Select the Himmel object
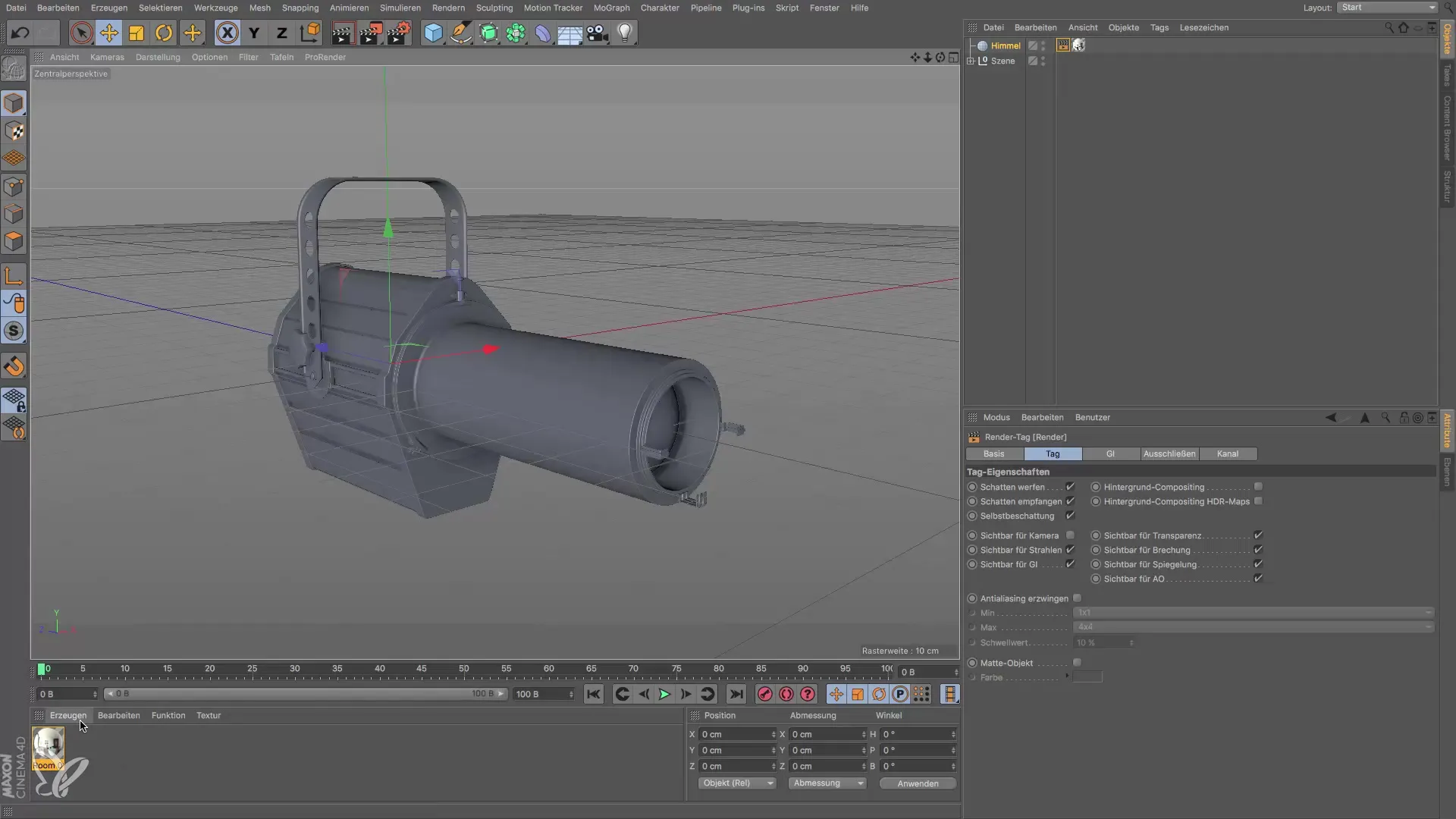 [1005, 45]
